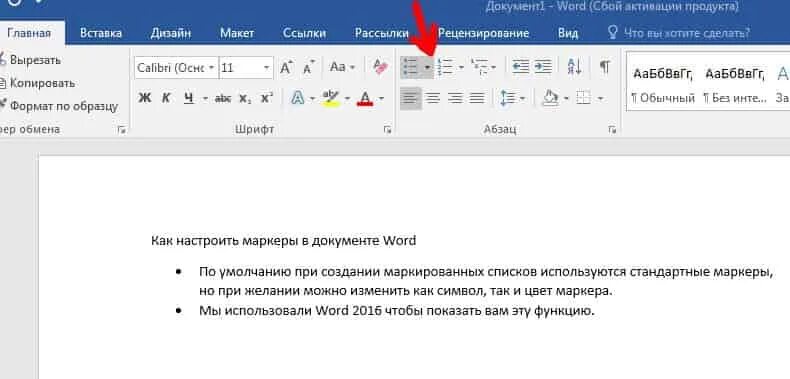Click the Numbering list icon
Image resolution: width=790 pixels, height=379 pixels.
445,67
